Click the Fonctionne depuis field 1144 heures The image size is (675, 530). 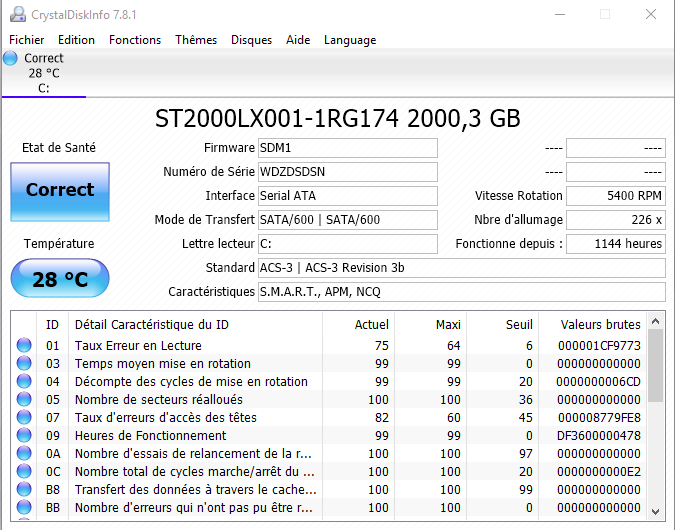click(x=616, y=244)
